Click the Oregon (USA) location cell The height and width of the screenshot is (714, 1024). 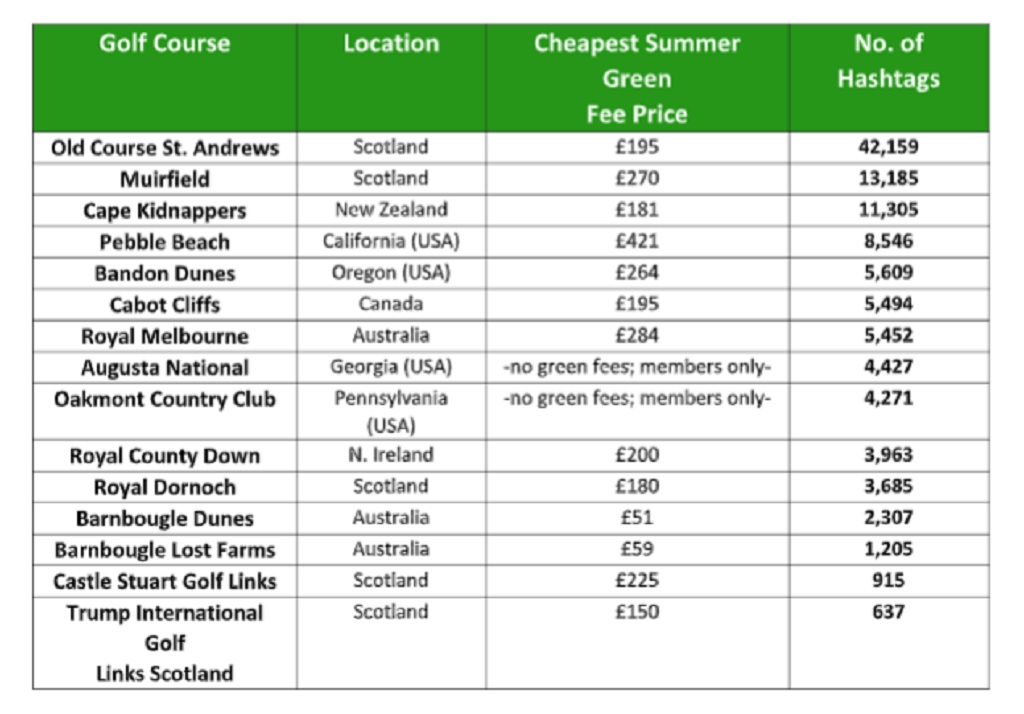pyautogui.click(x=391, y=272)
